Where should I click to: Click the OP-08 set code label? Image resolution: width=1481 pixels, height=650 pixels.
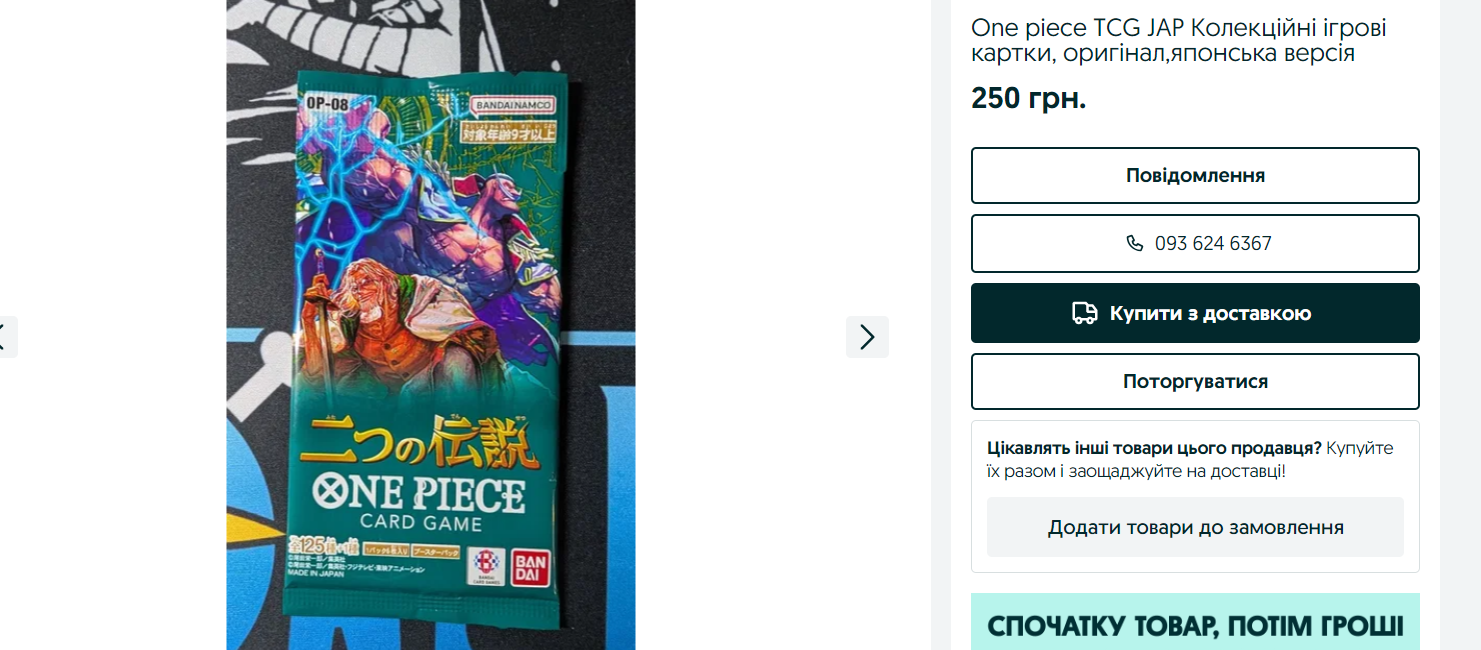[x=327, y=104]
